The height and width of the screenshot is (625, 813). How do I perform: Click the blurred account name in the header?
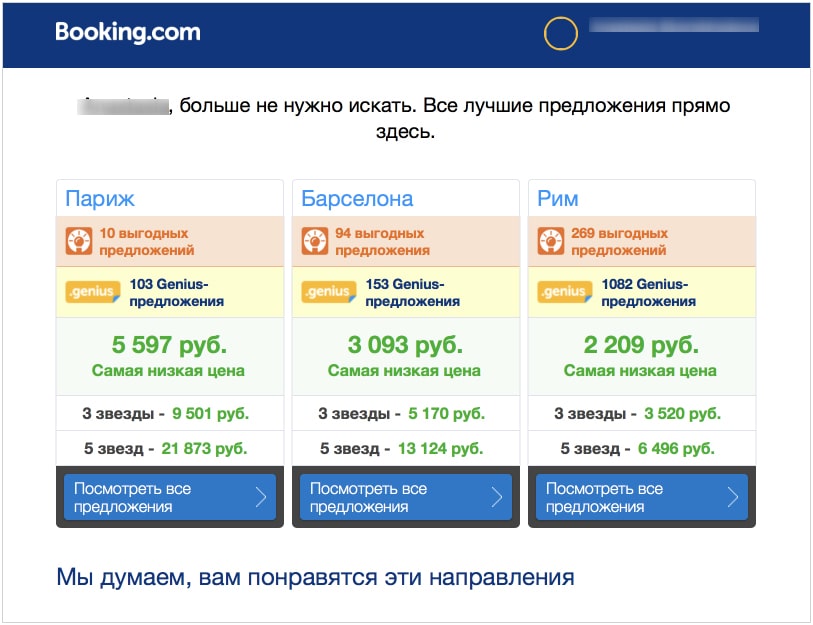[x=674, y=25]
